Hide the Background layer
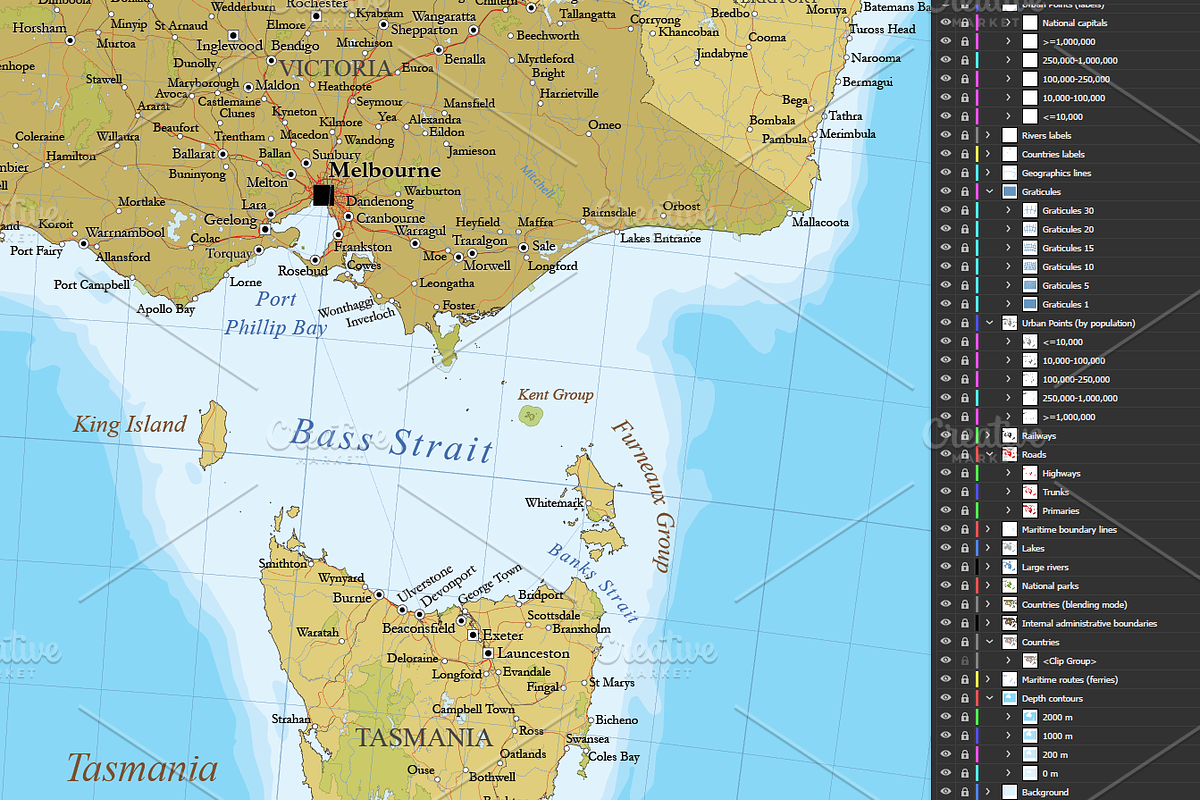The height and width of the screenshot is (800, 1200). click(x=946, y=792)
